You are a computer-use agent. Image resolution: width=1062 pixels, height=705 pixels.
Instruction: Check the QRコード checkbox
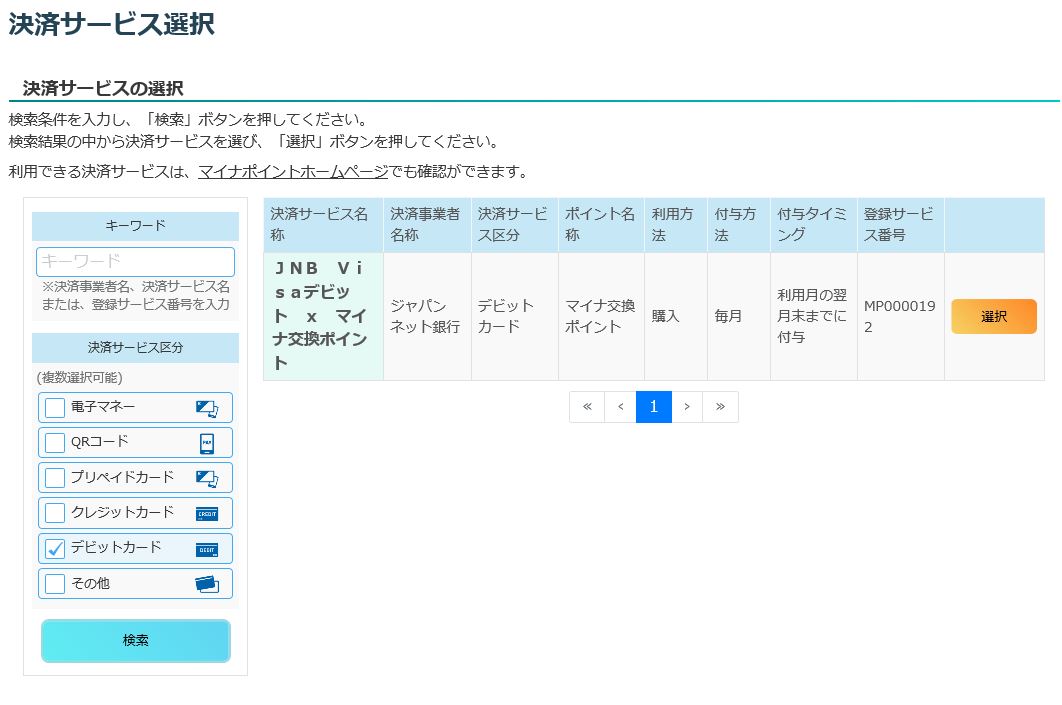tap(55, 443)
